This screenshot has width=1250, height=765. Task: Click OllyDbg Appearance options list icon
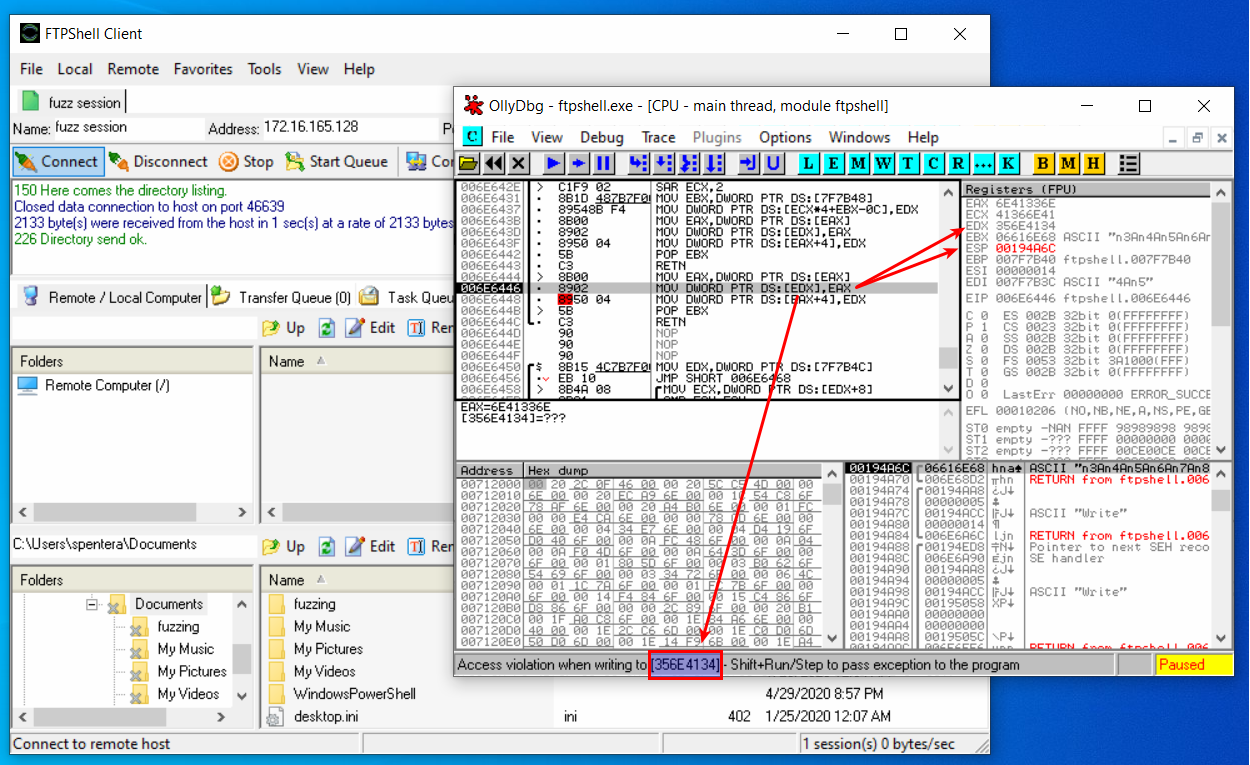click(x=1129, y=163)
